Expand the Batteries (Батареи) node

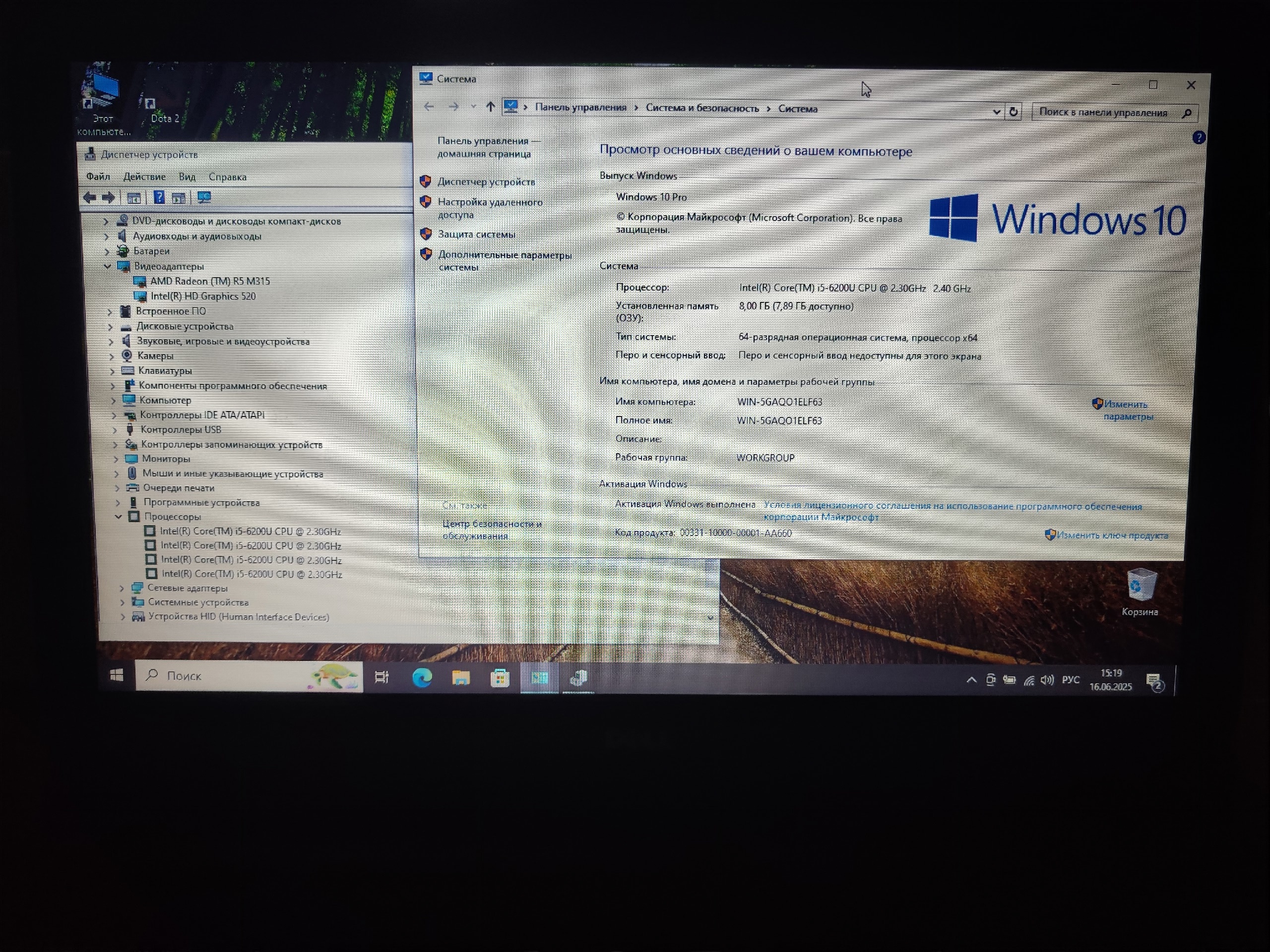point(107,251)
